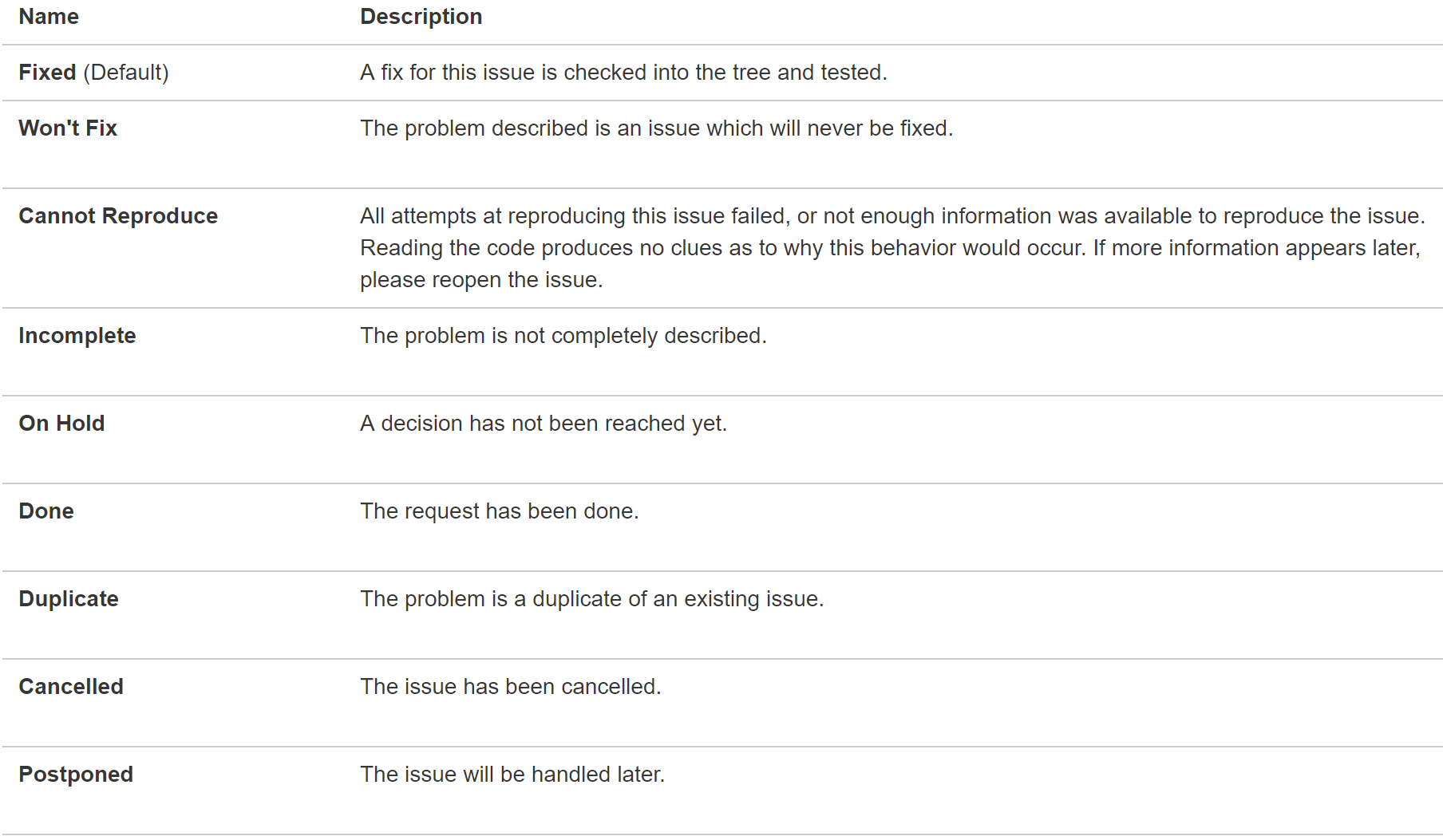
Task: Click the Description column header
Action: 421,17
